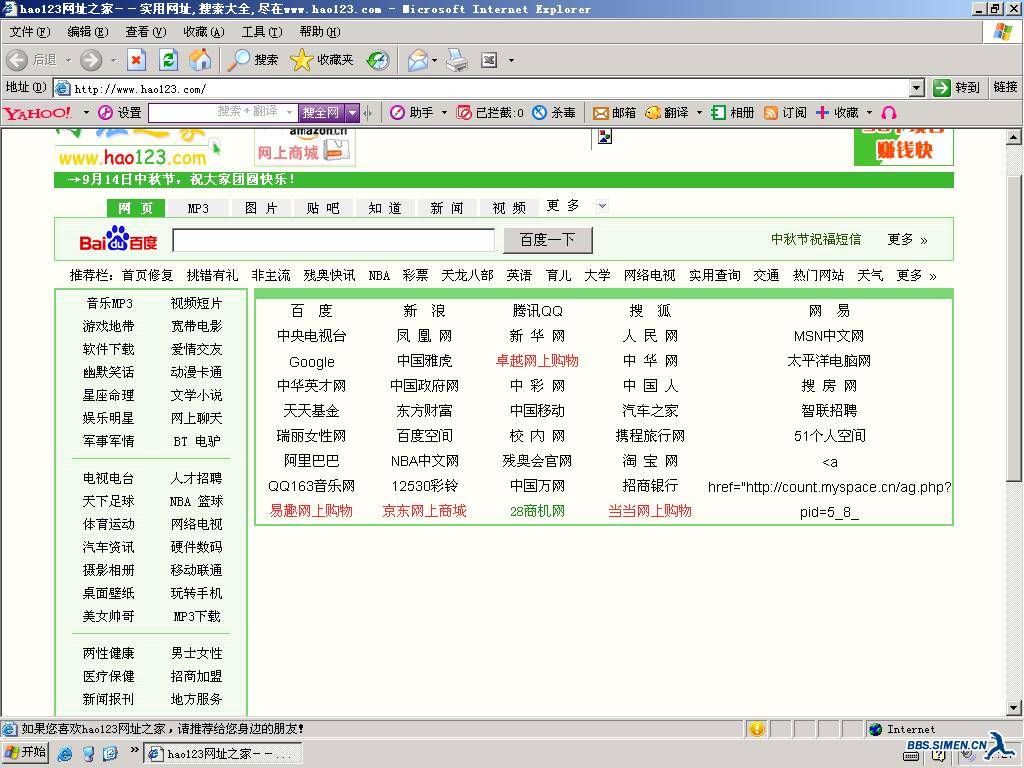This screenshot has height=768, width=1024.
Task: Expand 搜全网 search dropdown arrow
Action: [353, 113]
